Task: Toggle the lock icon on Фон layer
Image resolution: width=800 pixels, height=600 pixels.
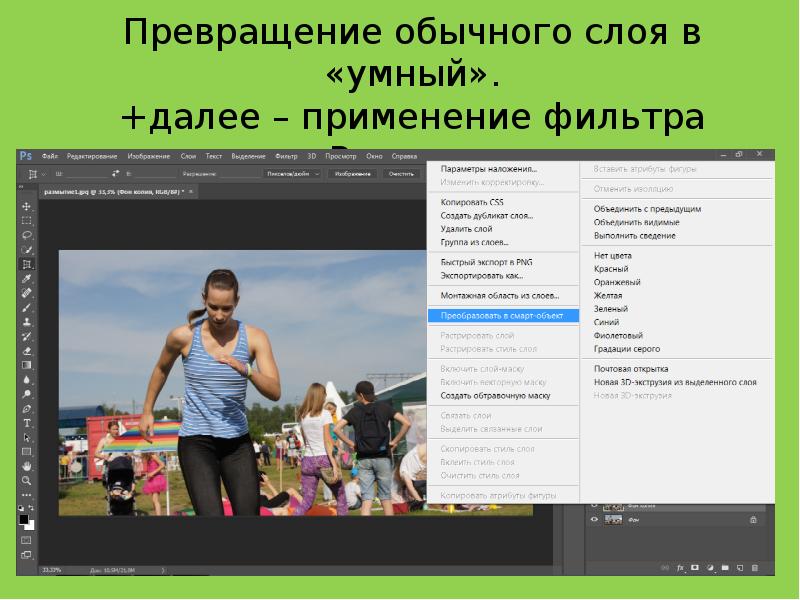Action: [752, 520]
